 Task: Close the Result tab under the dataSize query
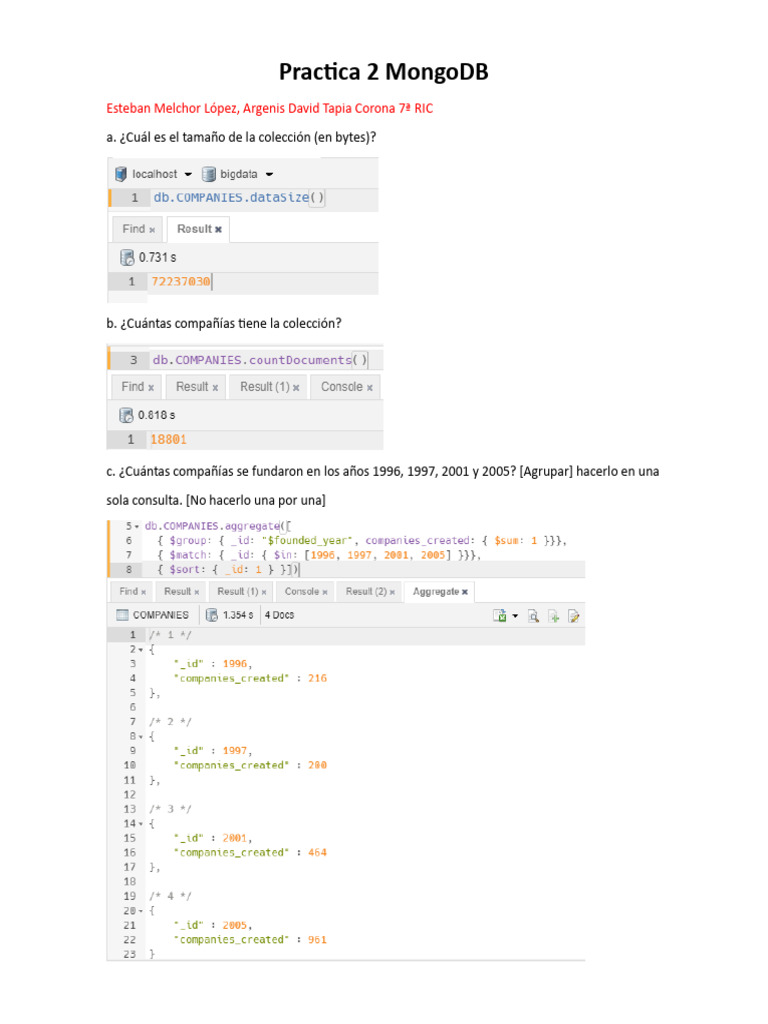218,229
